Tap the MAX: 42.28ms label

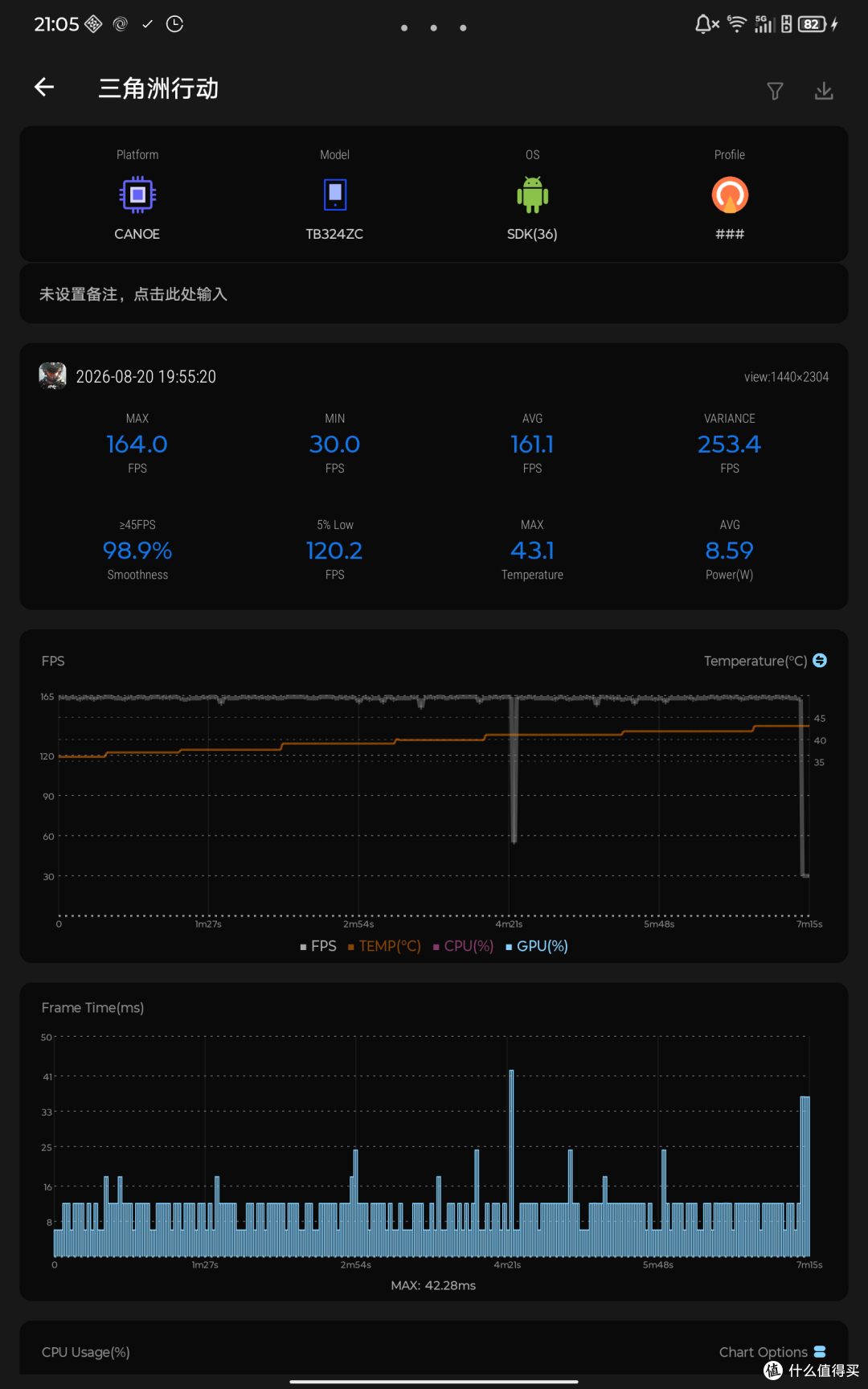click(433, 1285)
